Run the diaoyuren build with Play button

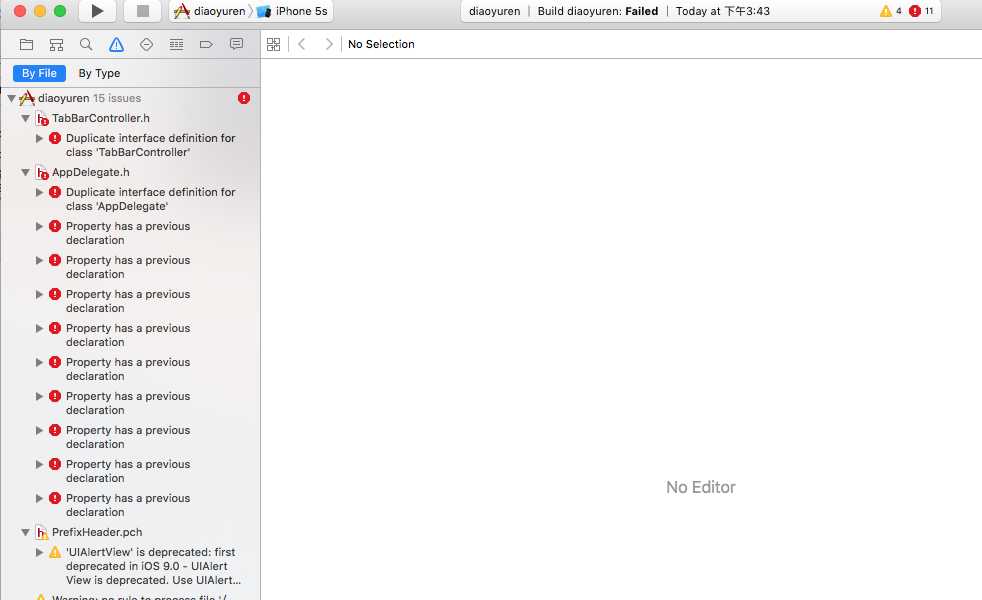click(x=97, y=11)
